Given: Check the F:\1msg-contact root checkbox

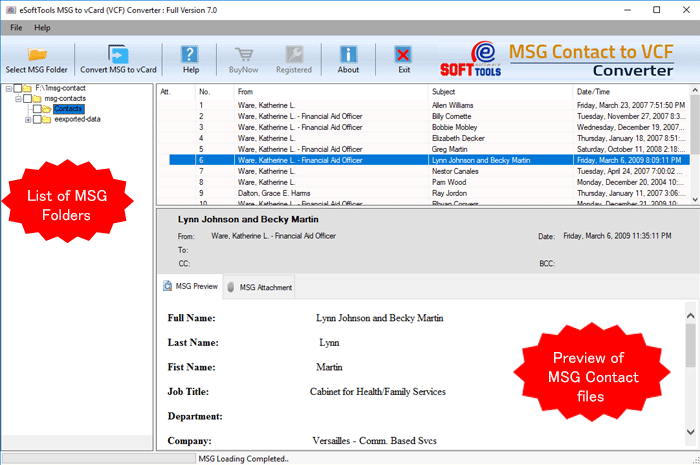Looking at the screenshot, I should tap(17, 88).
